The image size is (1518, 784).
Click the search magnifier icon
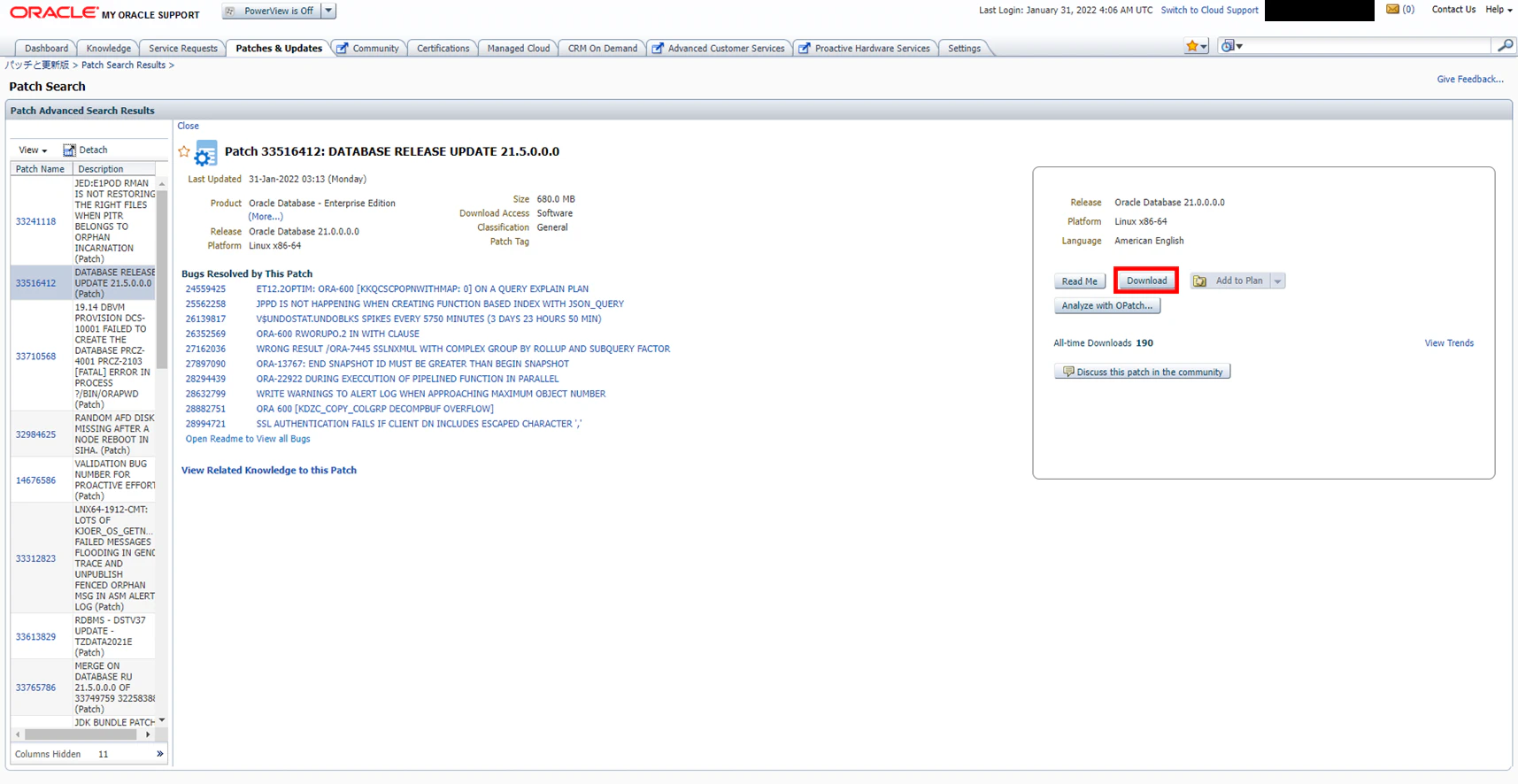point(1505,45)
